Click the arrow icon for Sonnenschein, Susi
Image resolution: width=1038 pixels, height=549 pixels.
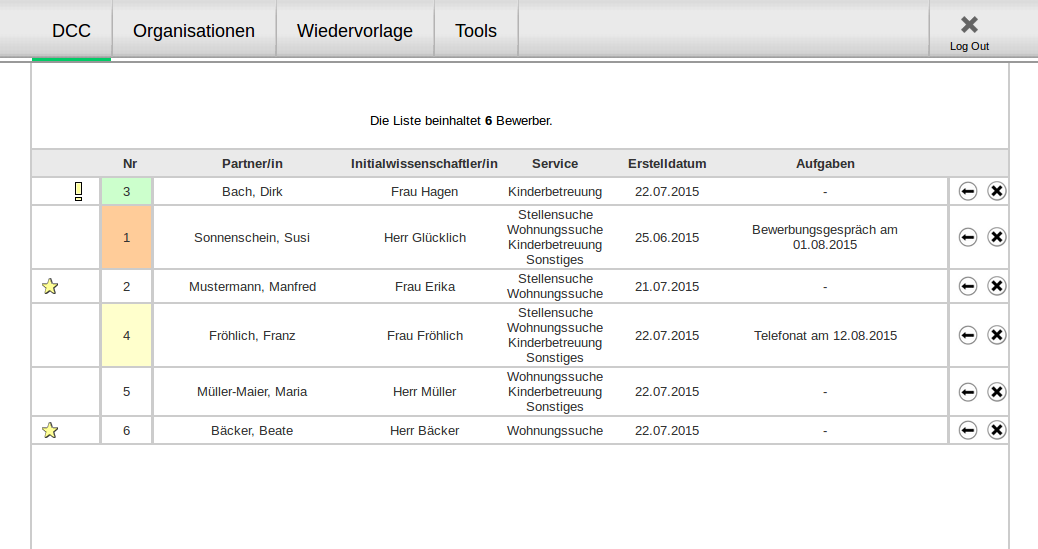coord(967,237)
